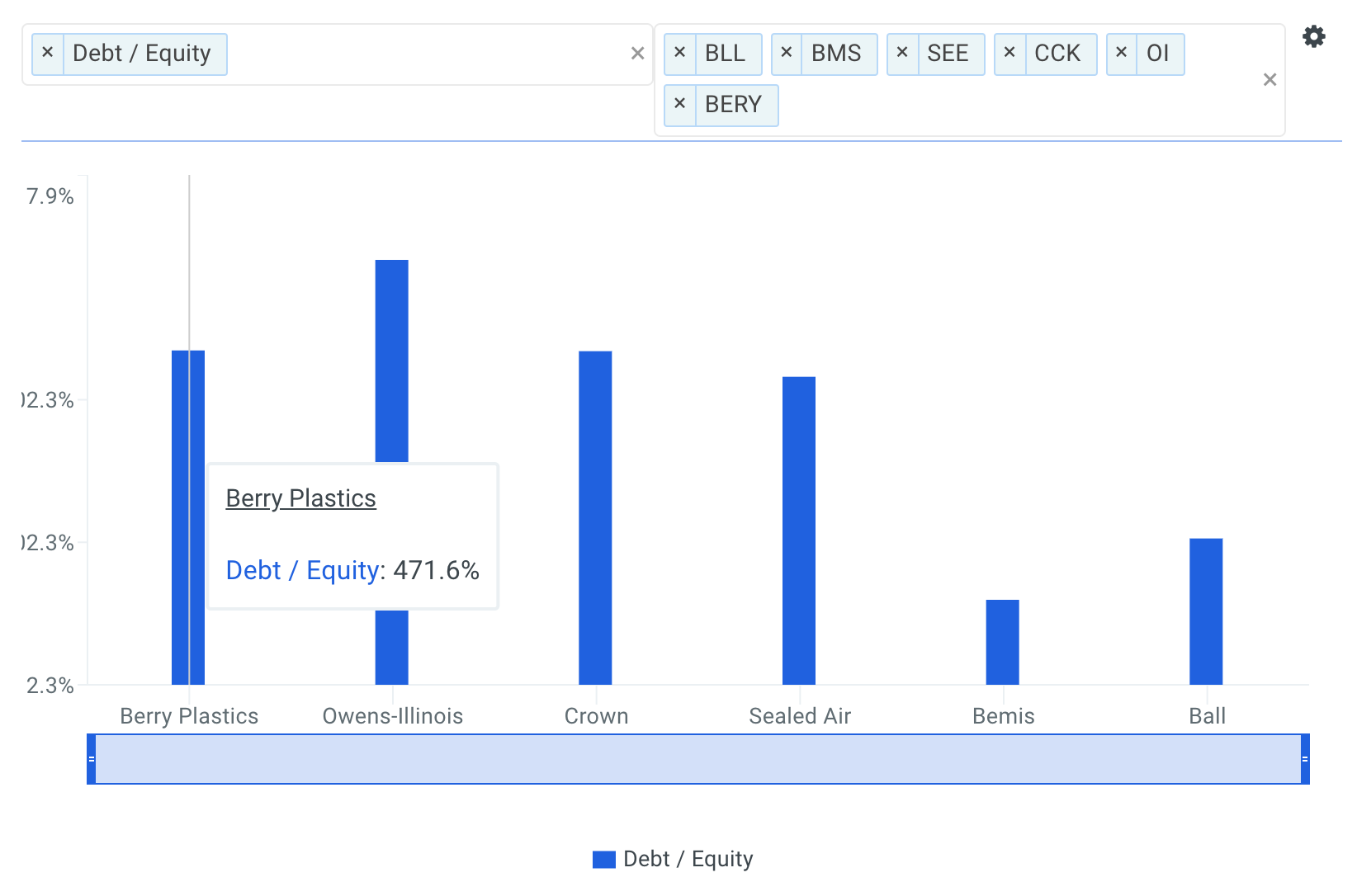Viewport: 1357px width, 896px height.
Task: Click the Ball axis label
Action: tap(1207, 715)
